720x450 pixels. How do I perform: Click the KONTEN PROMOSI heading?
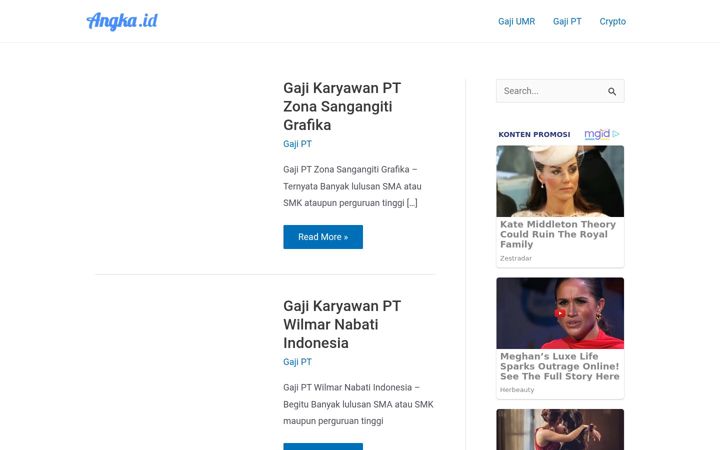coord(534,135)
